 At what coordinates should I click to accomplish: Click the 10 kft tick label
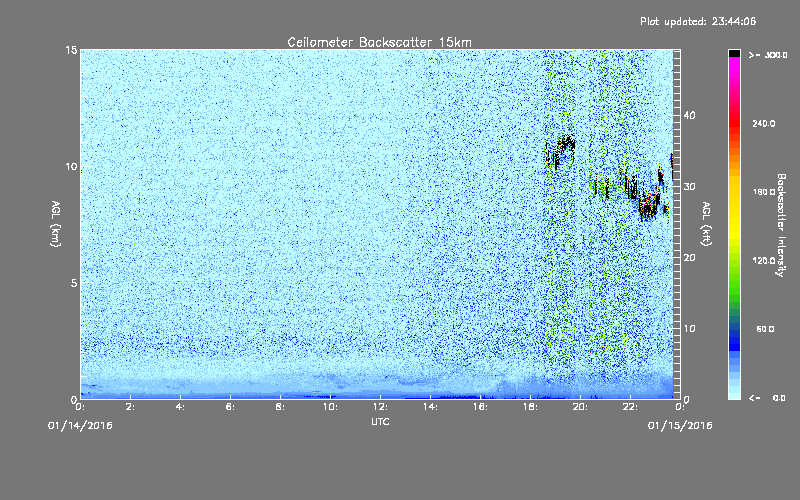(689, 329)
